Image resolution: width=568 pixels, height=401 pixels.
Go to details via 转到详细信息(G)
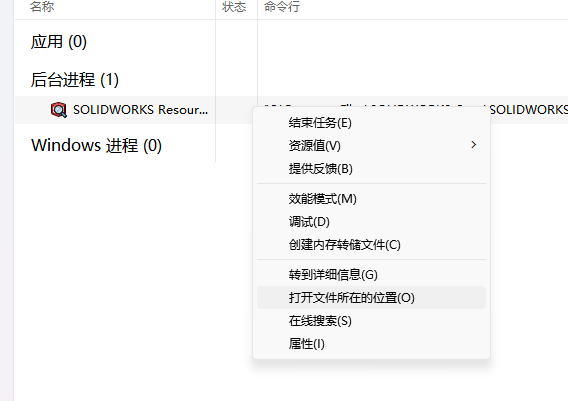371,275
